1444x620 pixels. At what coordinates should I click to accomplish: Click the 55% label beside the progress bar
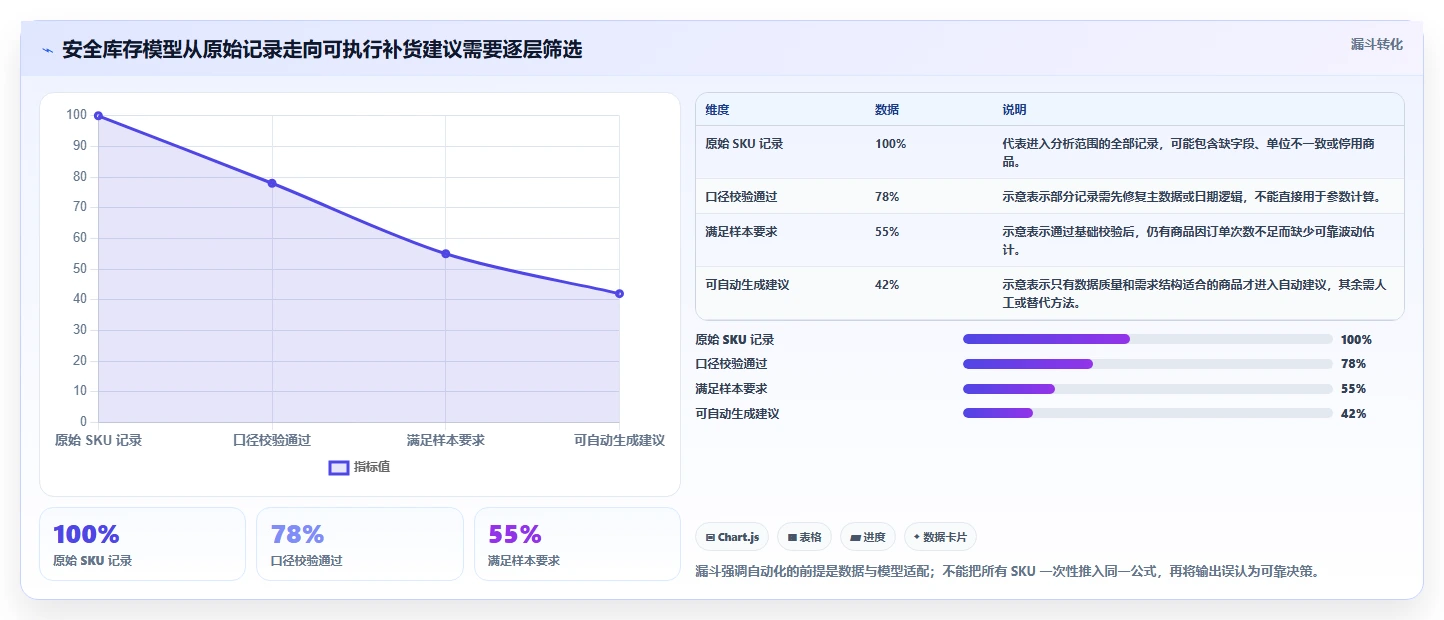(1353, 389)
